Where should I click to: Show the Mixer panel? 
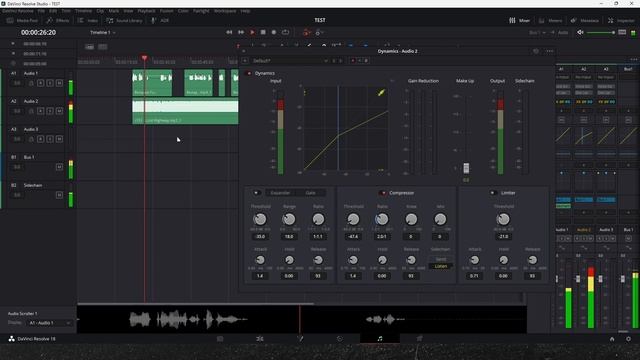click(519, 20)
